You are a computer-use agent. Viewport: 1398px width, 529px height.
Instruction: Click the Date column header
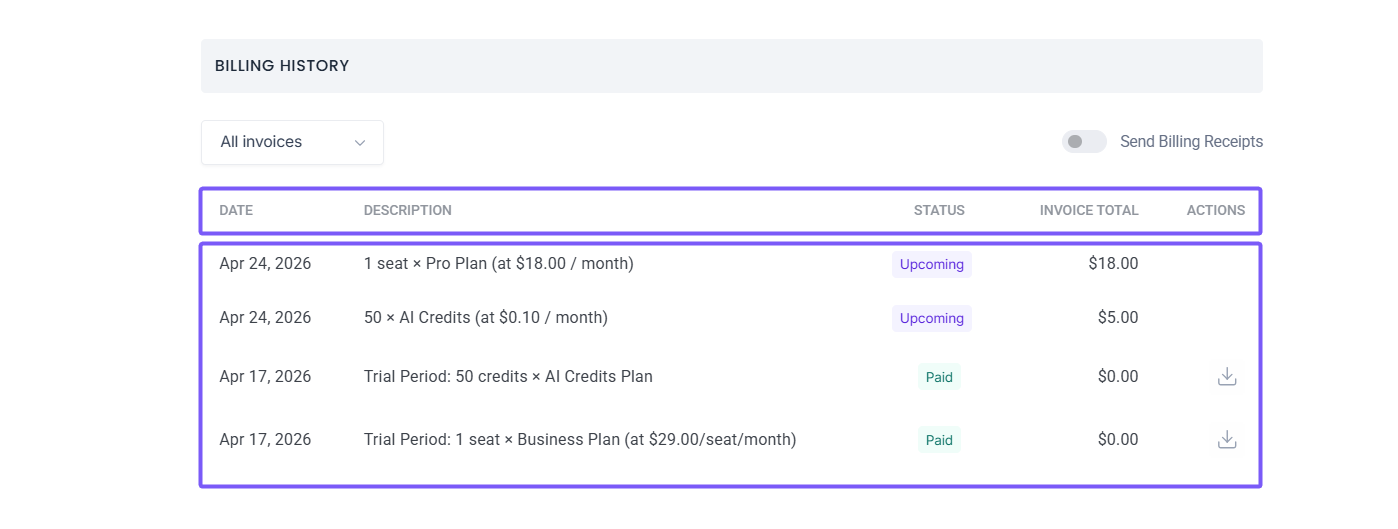236,211
